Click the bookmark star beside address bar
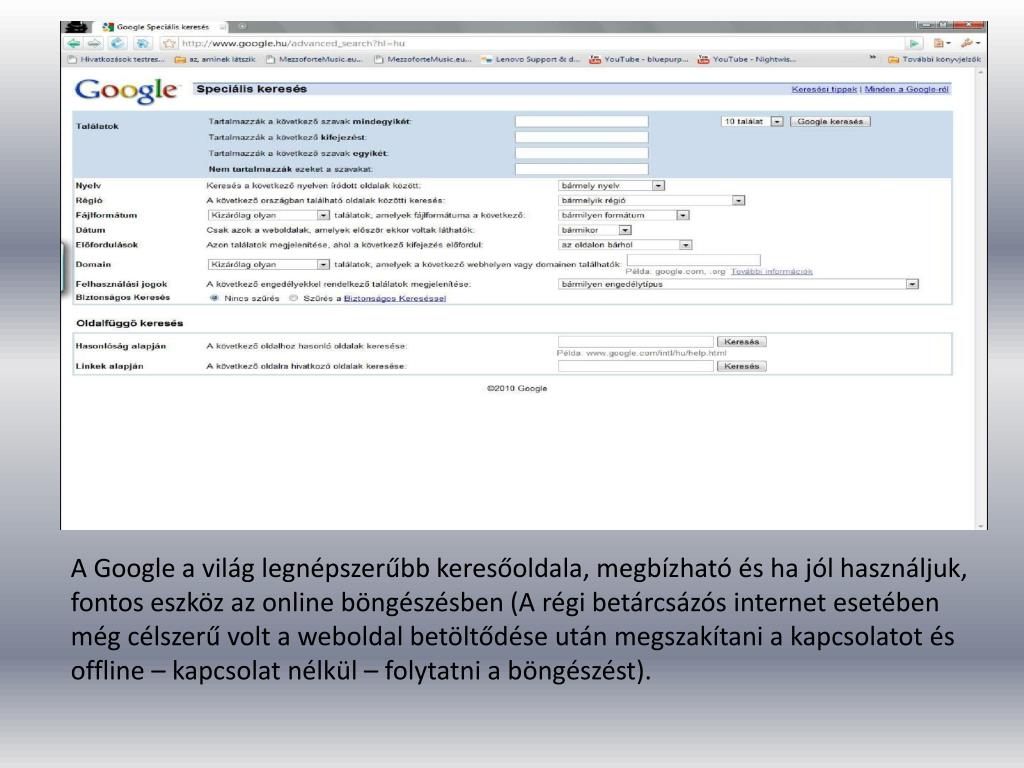 (169, 43)
